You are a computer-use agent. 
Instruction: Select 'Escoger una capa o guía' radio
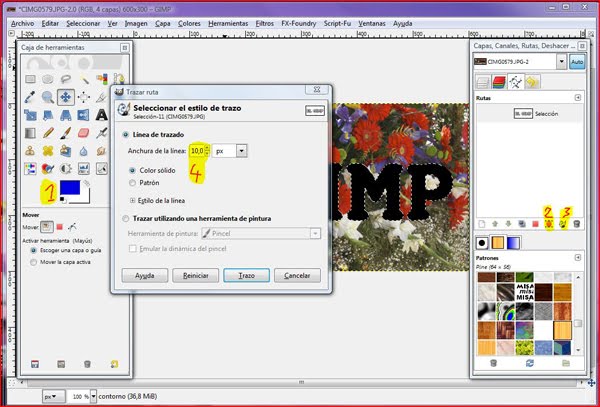tap(33, 250)
